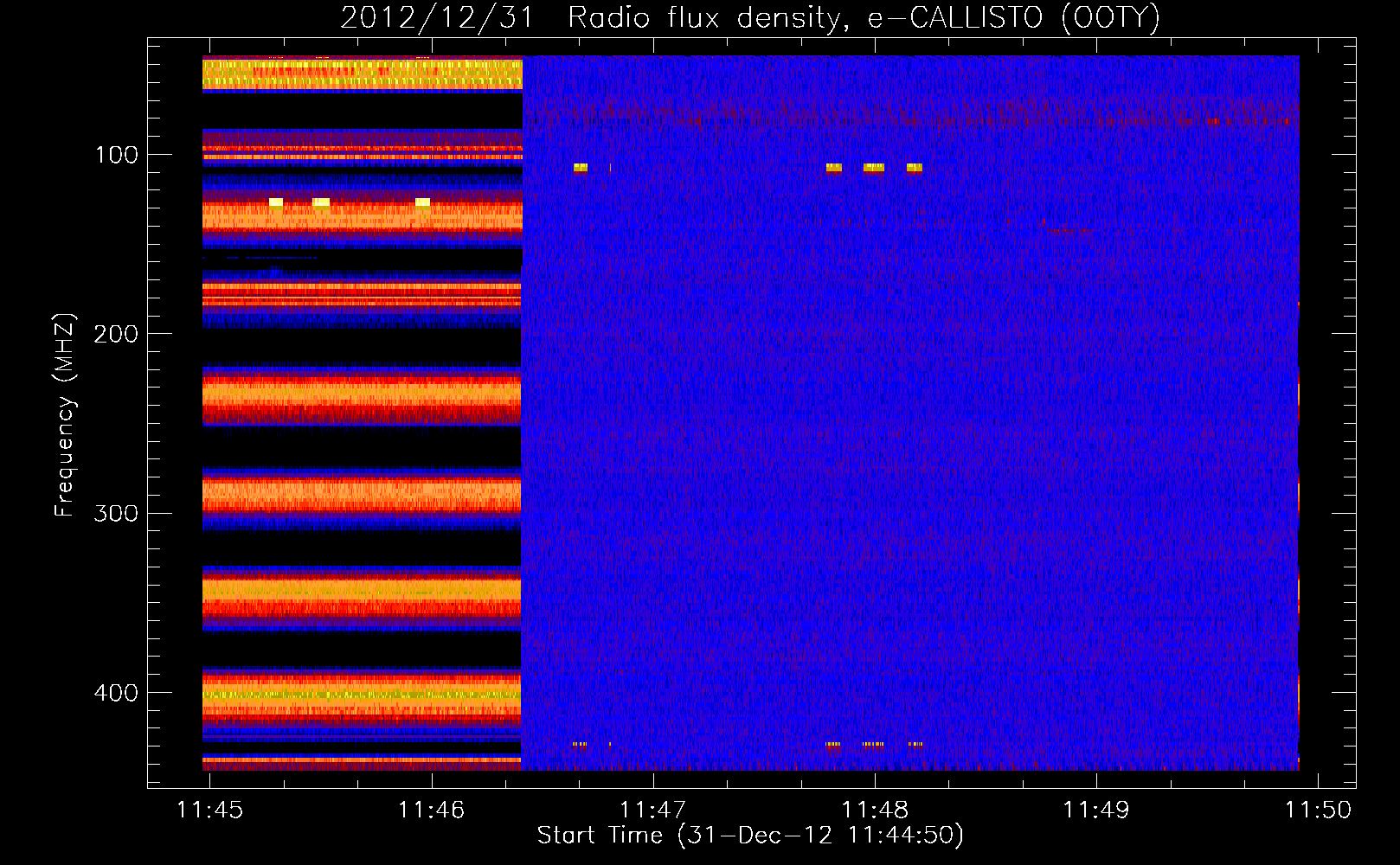Click the 200 frequency tick label
The height and width of the screenshot is (865, 1400).
tap(116, 334)
